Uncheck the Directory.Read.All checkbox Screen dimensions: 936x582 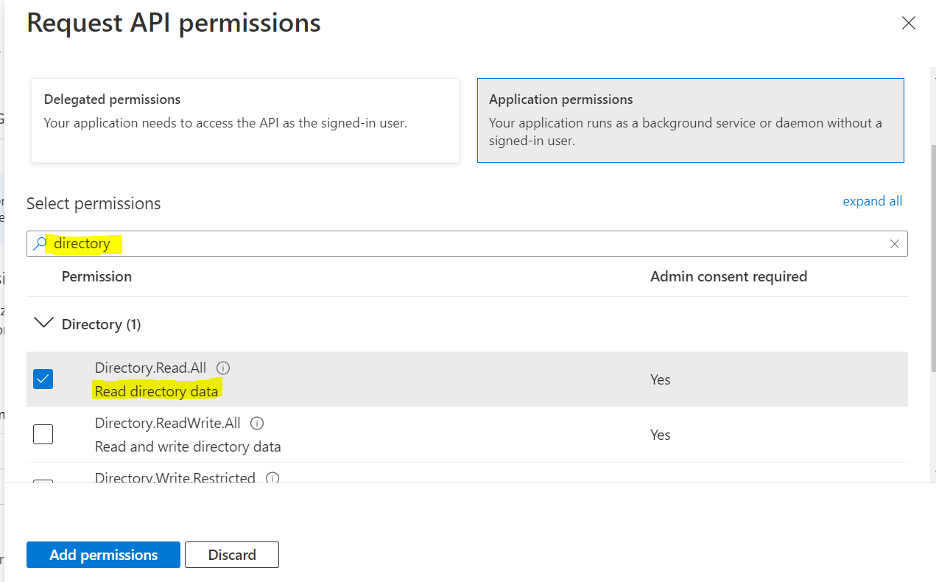tap(43, 379)
